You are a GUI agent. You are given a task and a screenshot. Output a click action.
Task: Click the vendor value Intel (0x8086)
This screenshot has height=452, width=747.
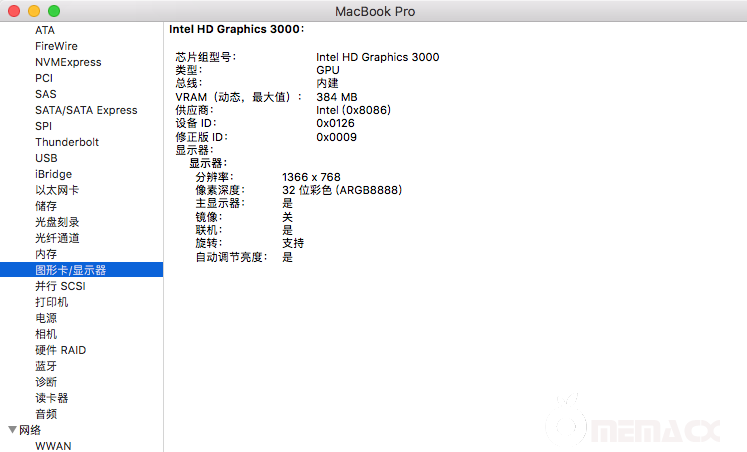click(353, 110)
